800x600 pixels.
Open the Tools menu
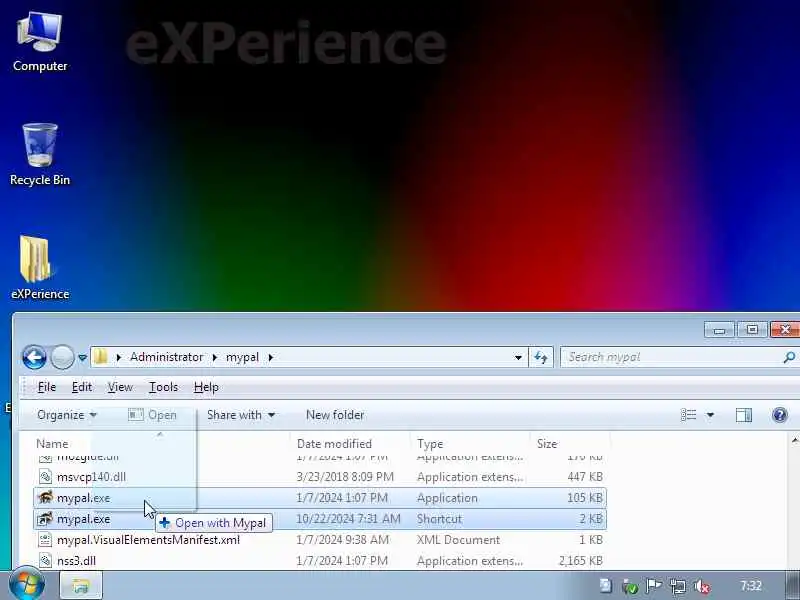click(163, 387)
